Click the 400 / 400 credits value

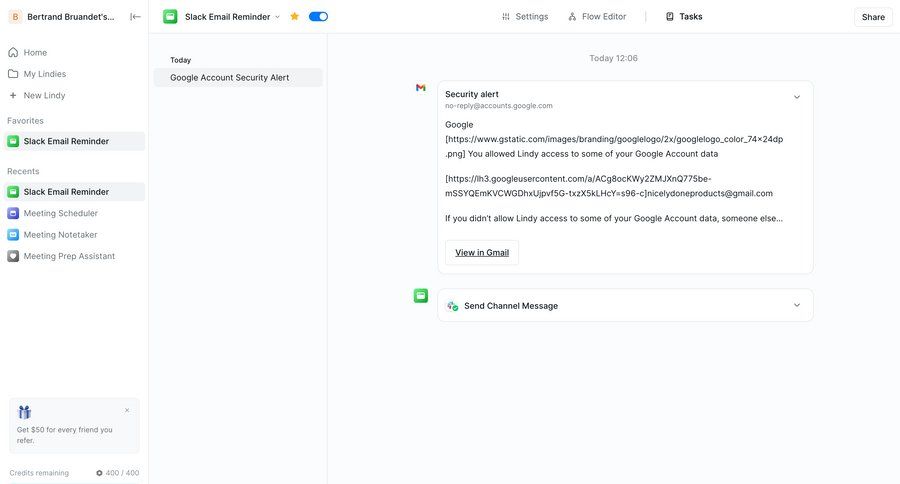coord(122,473)
